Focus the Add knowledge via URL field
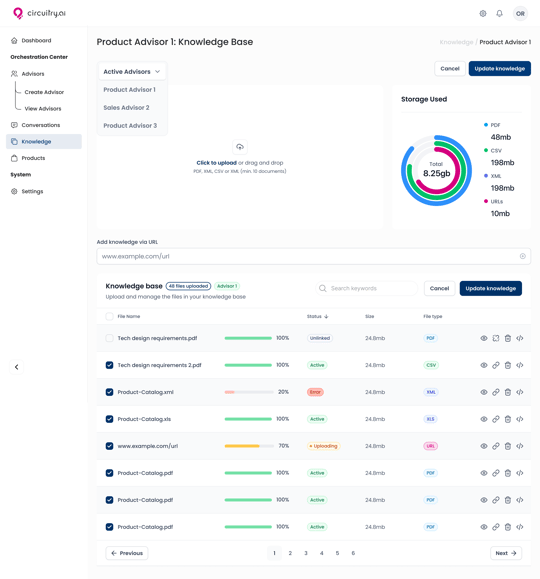 click(314, 256)
